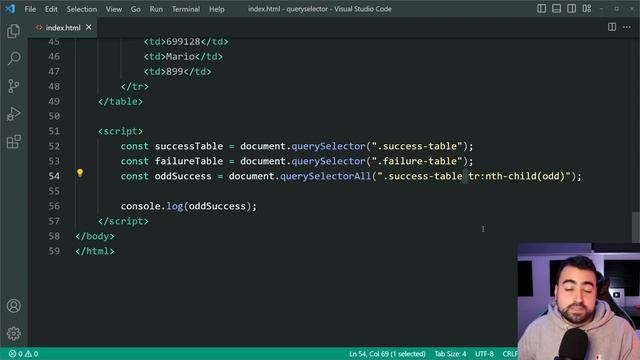Viewport: 640px width, 360px height.
Task: Click the successTable variable on line 52
Action: click(x=189, y=146)
